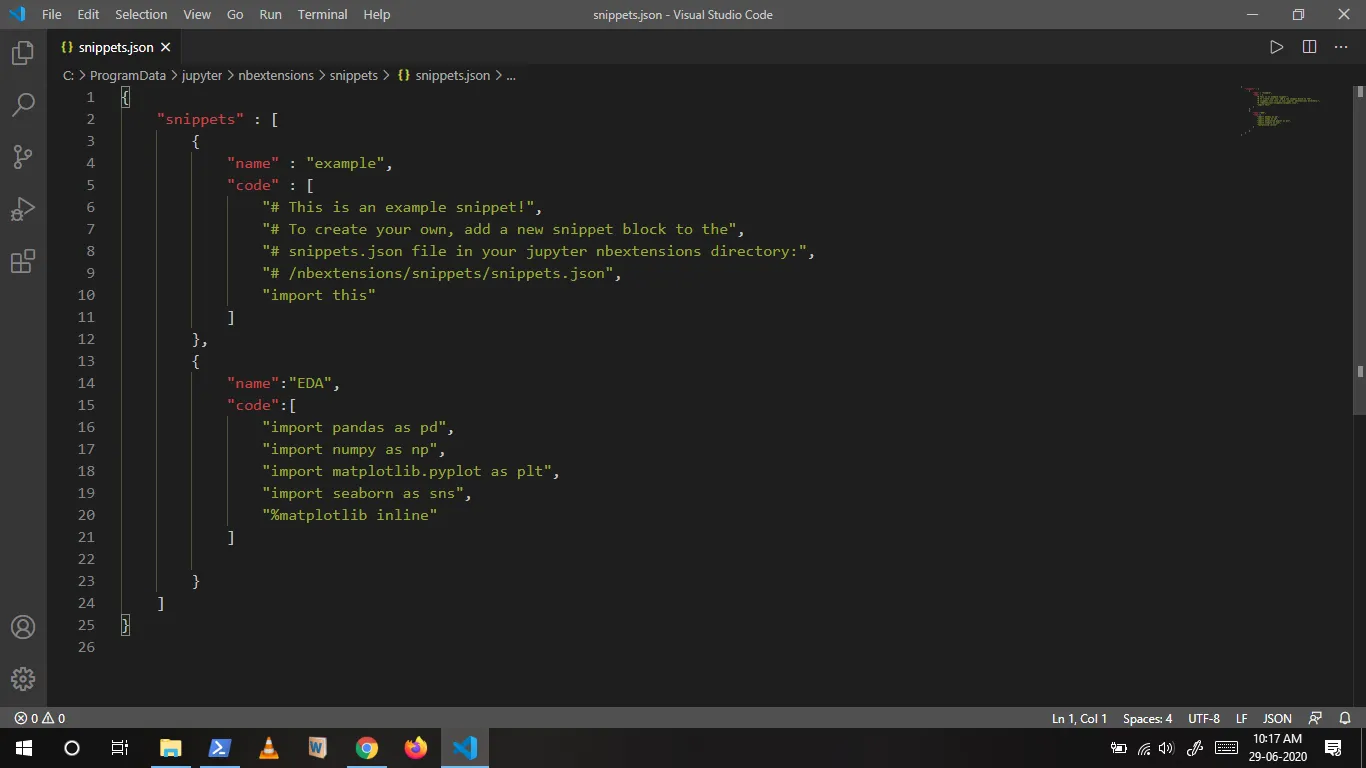Expand the trailing ellipsis breadcrumb
Viewport: 1366px width, 768px height.
point(511,75)
